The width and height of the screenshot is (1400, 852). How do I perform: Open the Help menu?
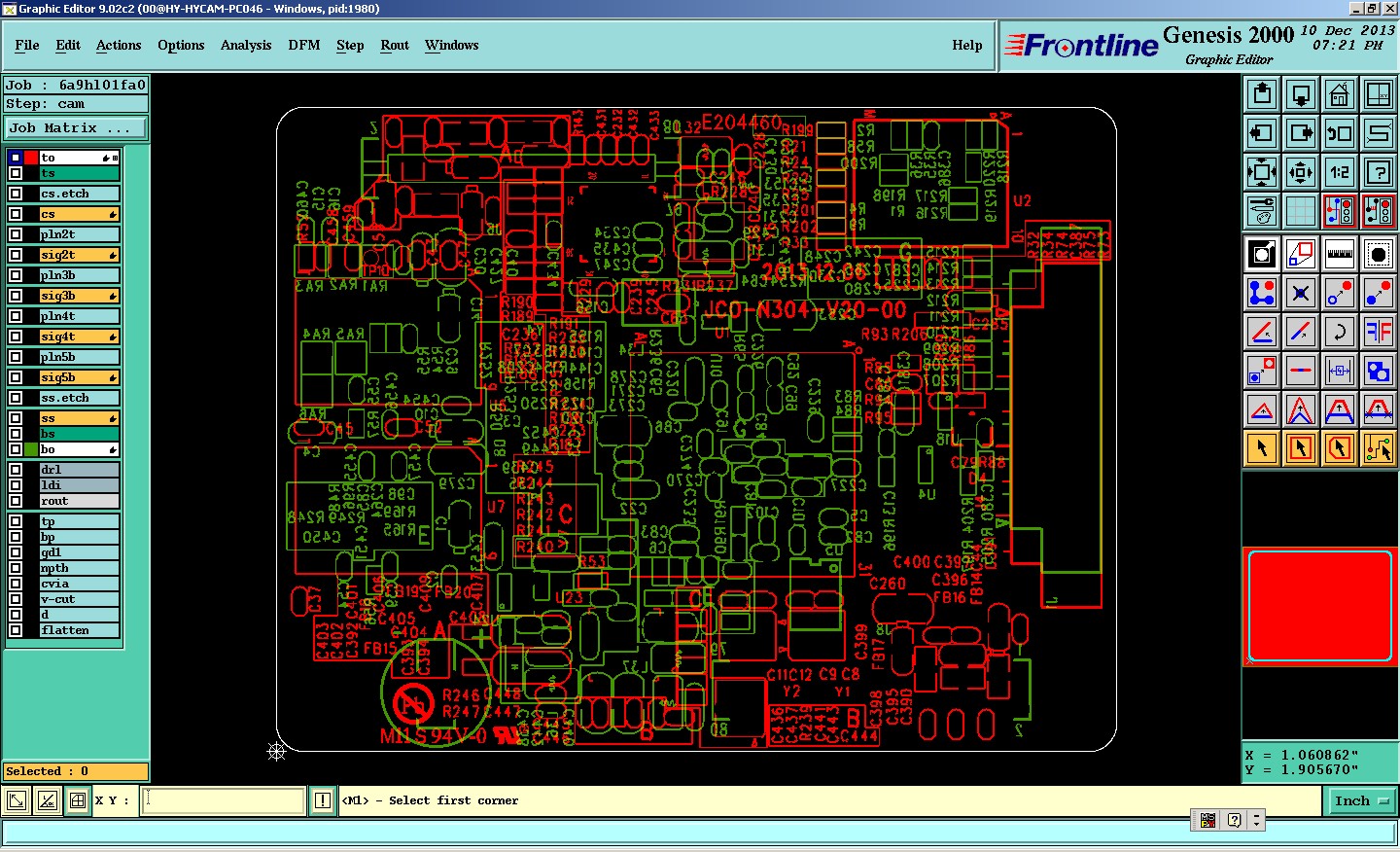click(x=967, y=45)
